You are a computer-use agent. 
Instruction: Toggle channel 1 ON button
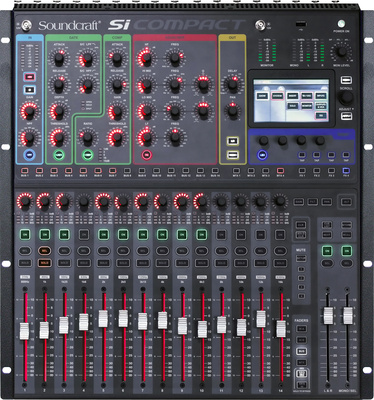pos(25,234)
